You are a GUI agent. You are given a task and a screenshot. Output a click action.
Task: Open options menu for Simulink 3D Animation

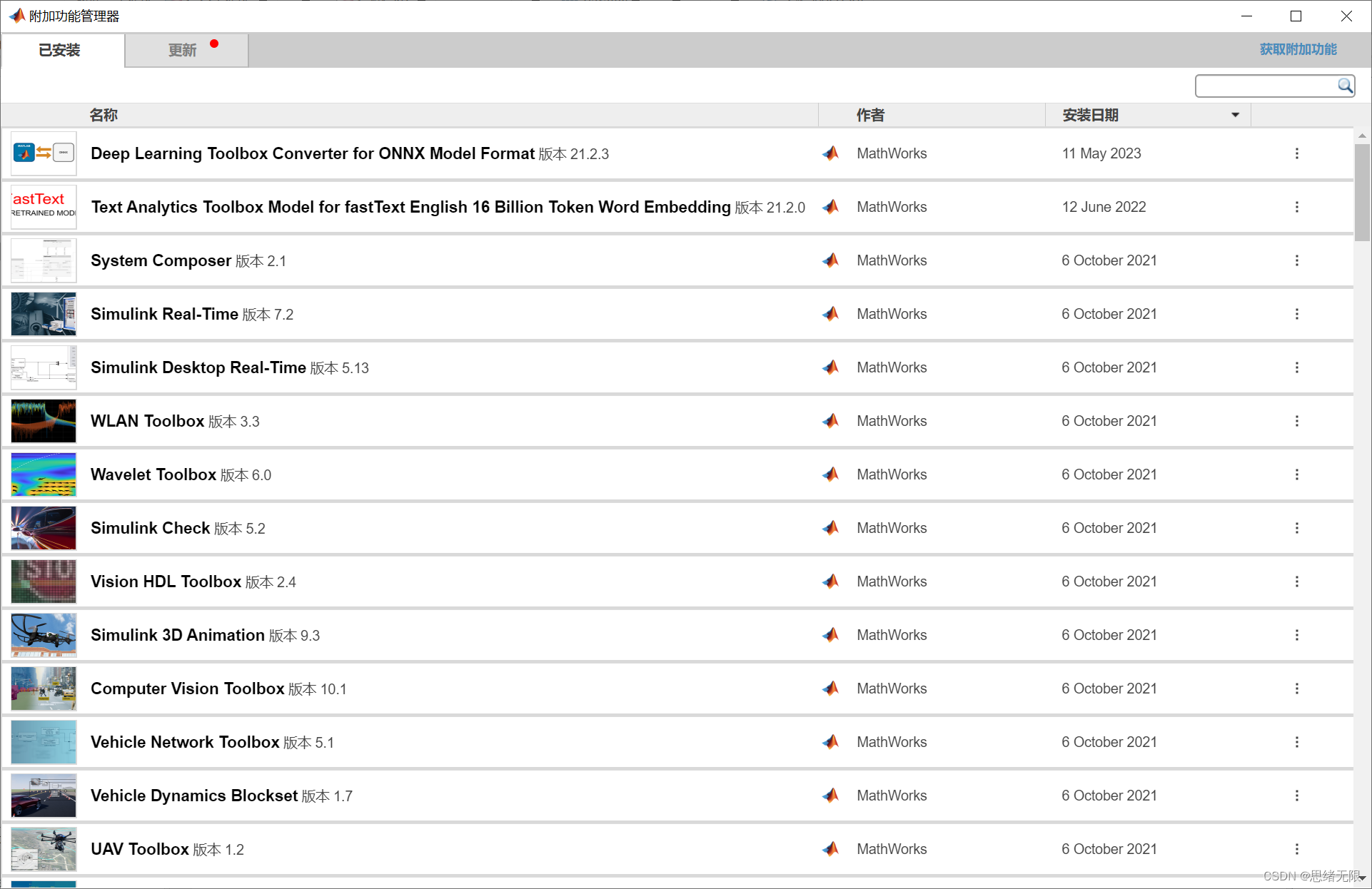pos(1296,635)
